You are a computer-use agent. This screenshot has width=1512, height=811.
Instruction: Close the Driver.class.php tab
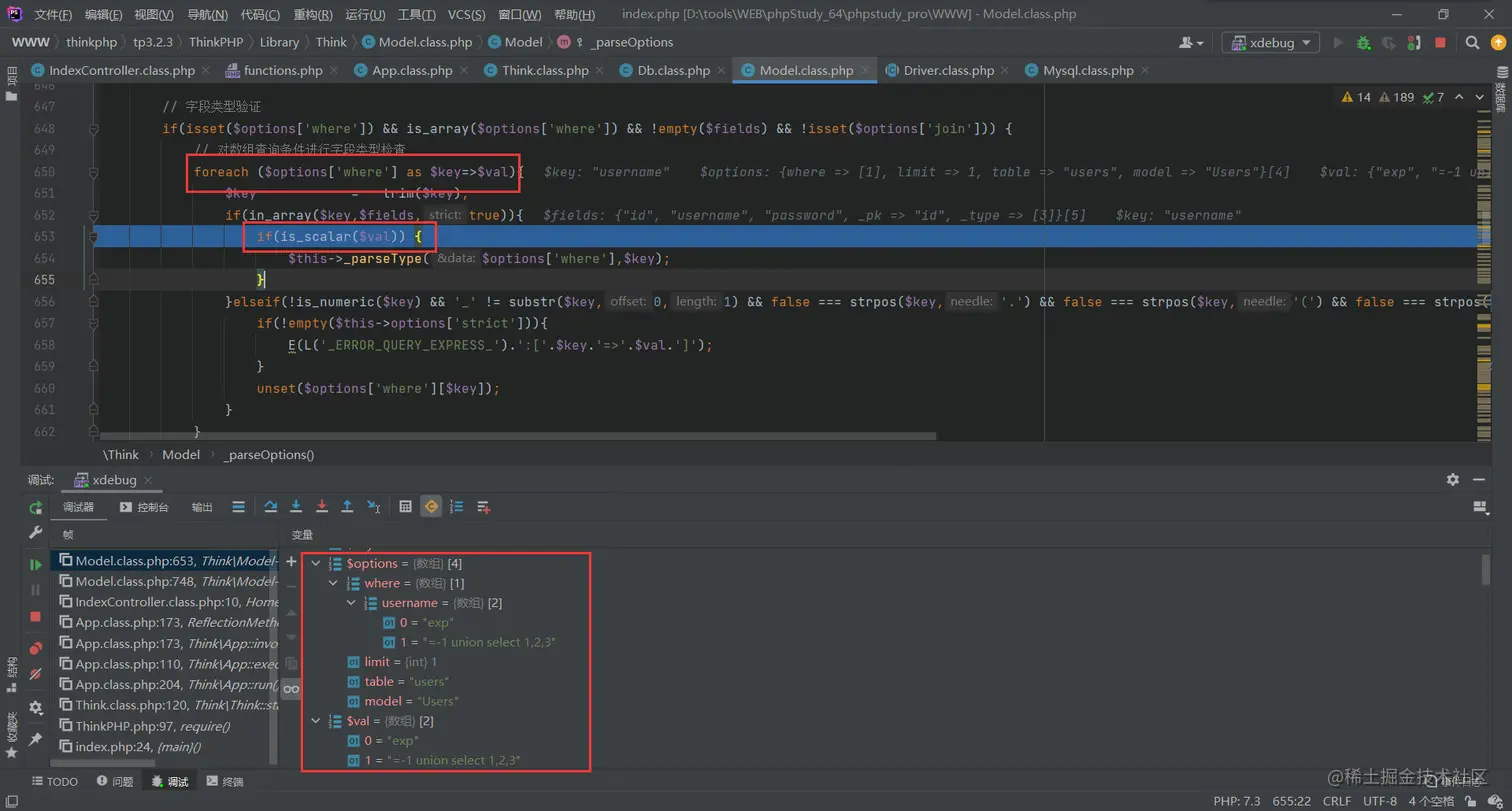tap(1005, 71)
